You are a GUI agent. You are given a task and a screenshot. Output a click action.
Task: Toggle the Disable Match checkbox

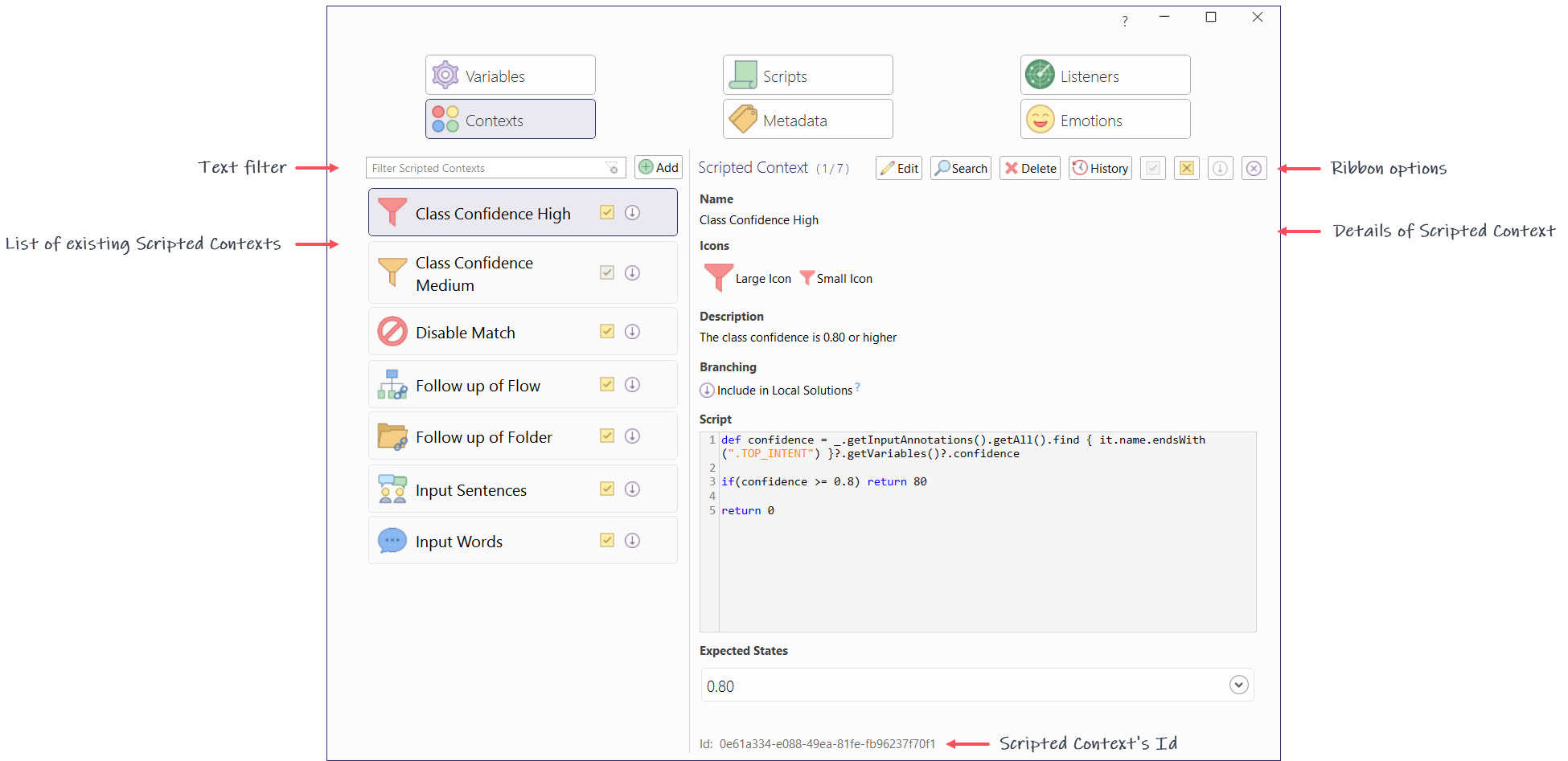click(x=607, y=332)
